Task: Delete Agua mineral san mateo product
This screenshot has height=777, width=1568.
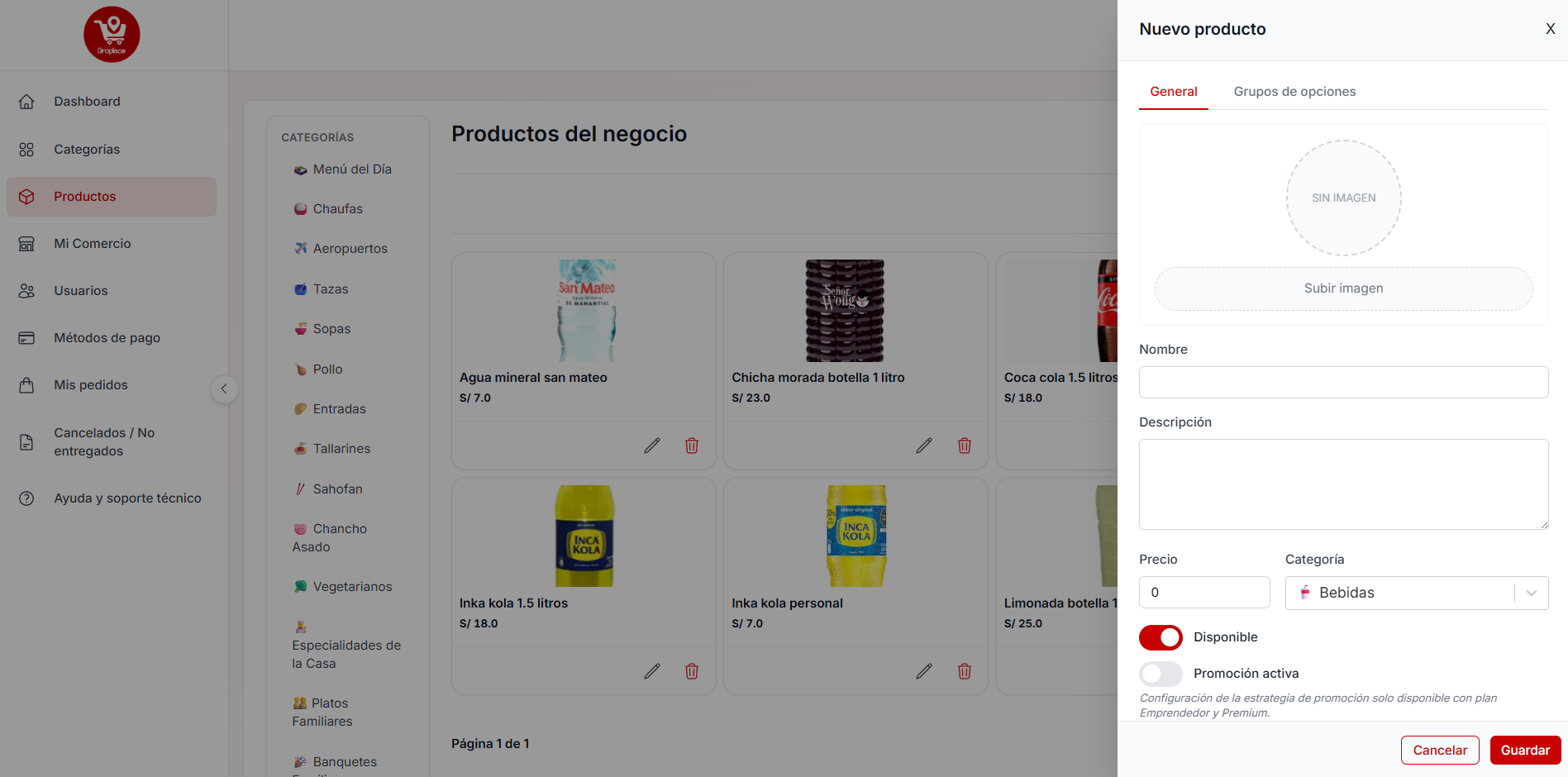Action: coord(692,446)
